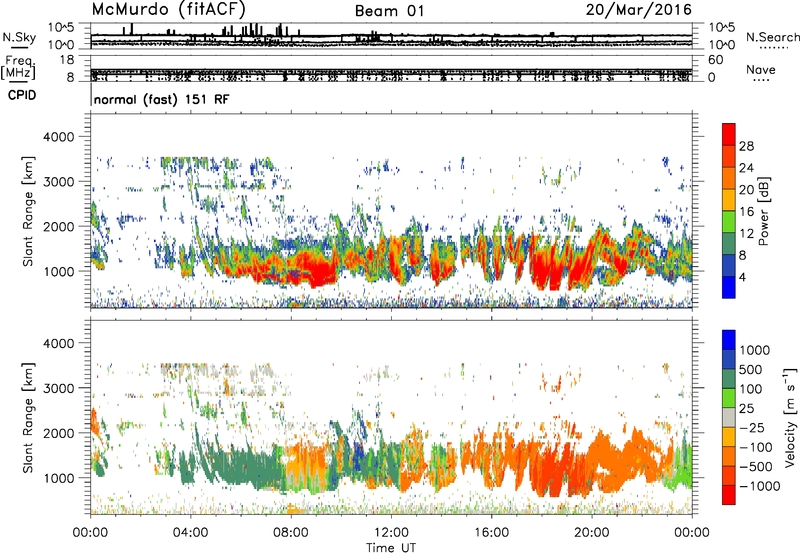Click the '1000' tick on the velocity panel axis
The width and height of the screenshot is (800, 554).
(61, 478)
